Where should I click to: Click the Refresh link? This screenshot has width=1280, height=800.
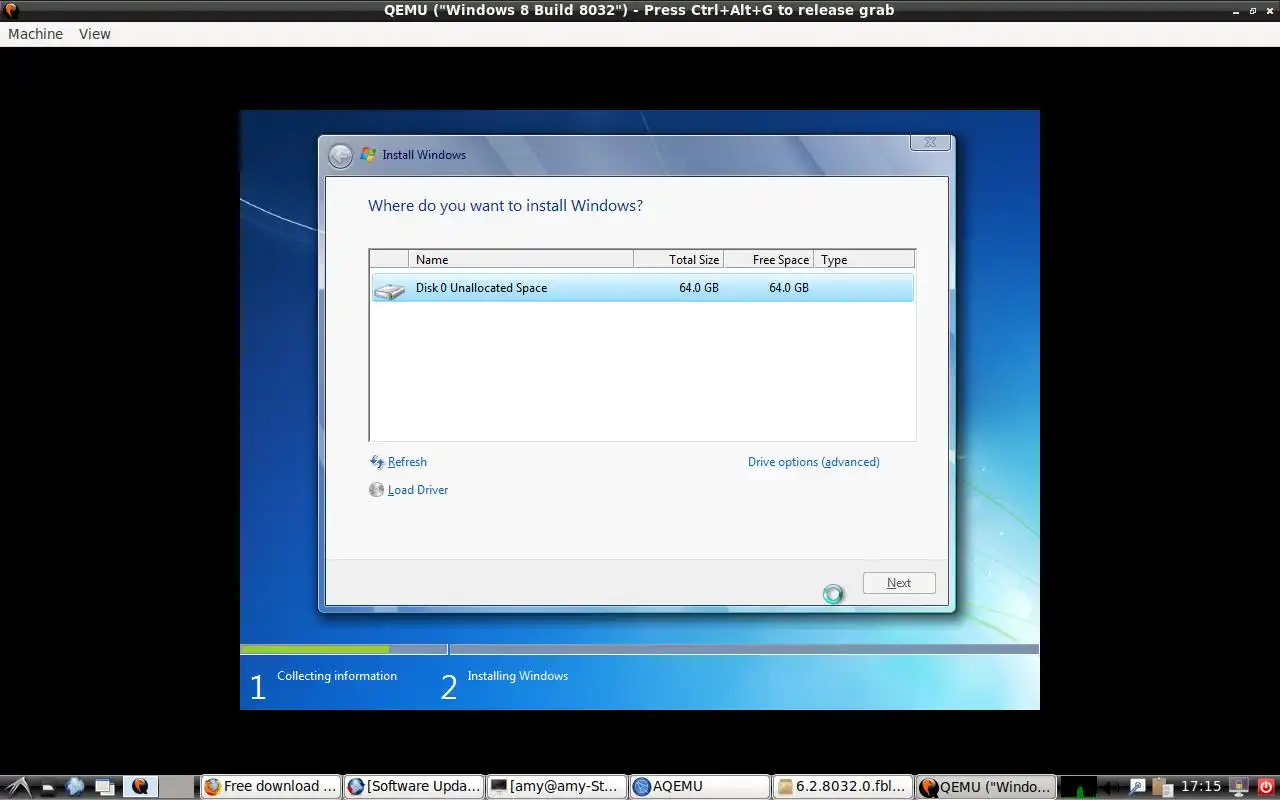click(x=407, y=462)
